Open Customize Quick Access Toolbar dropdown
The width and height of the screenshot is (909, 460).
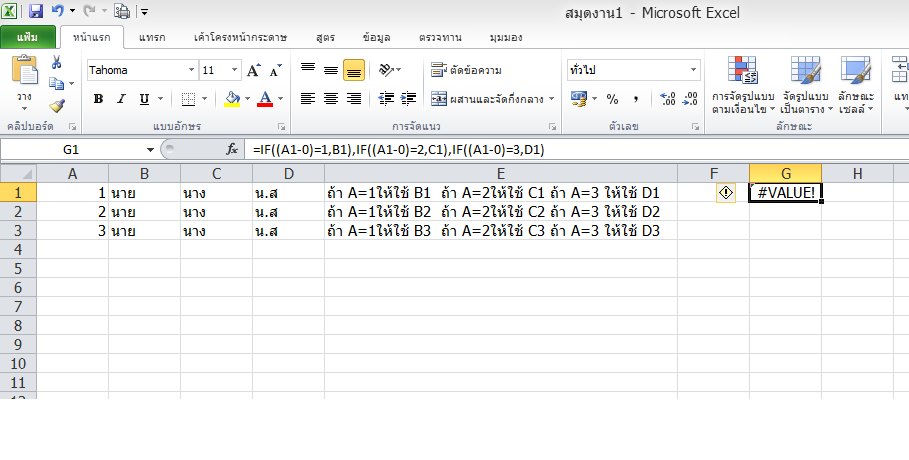click(x=144, y=12)
